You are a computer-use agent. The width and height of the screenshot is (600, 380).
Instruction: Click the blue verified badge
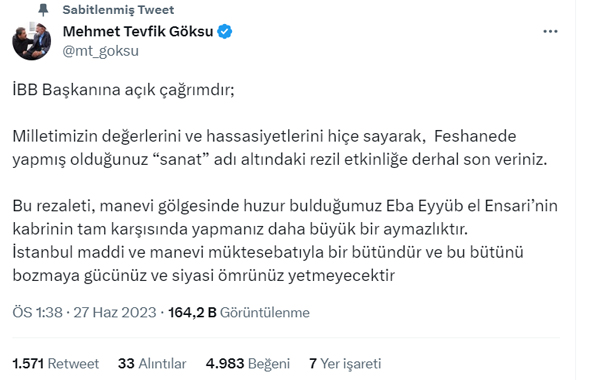click(x=225, y=31)
